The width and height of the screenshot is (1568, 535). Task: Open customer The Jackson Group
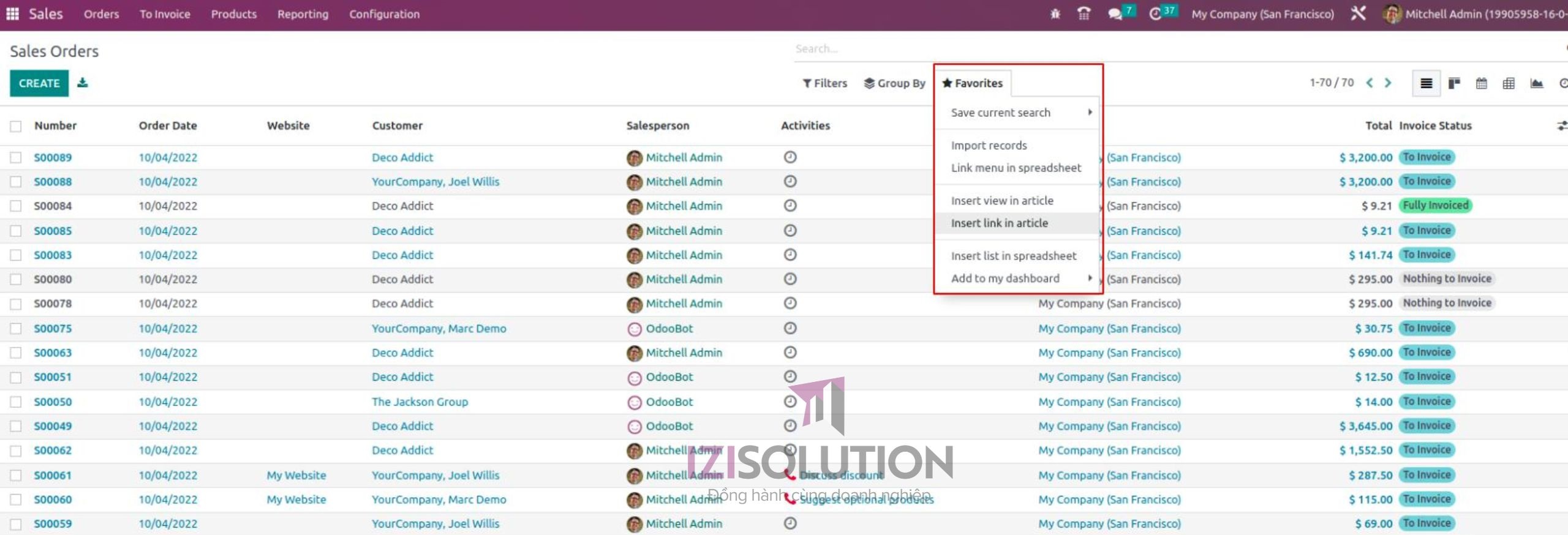pos(420,402)
